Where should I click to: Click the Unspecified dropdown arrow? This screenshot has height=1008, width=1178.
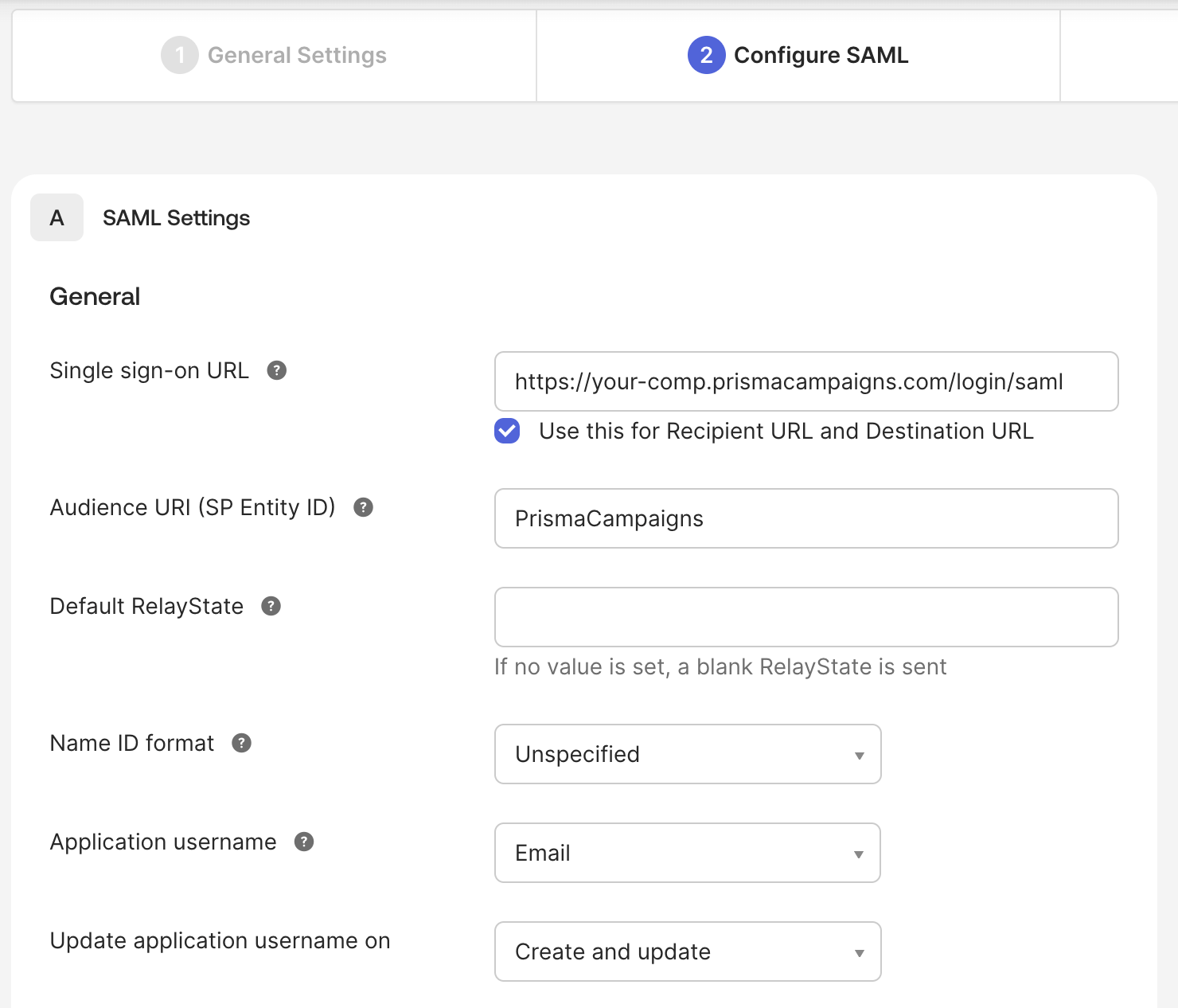[859, 755]
